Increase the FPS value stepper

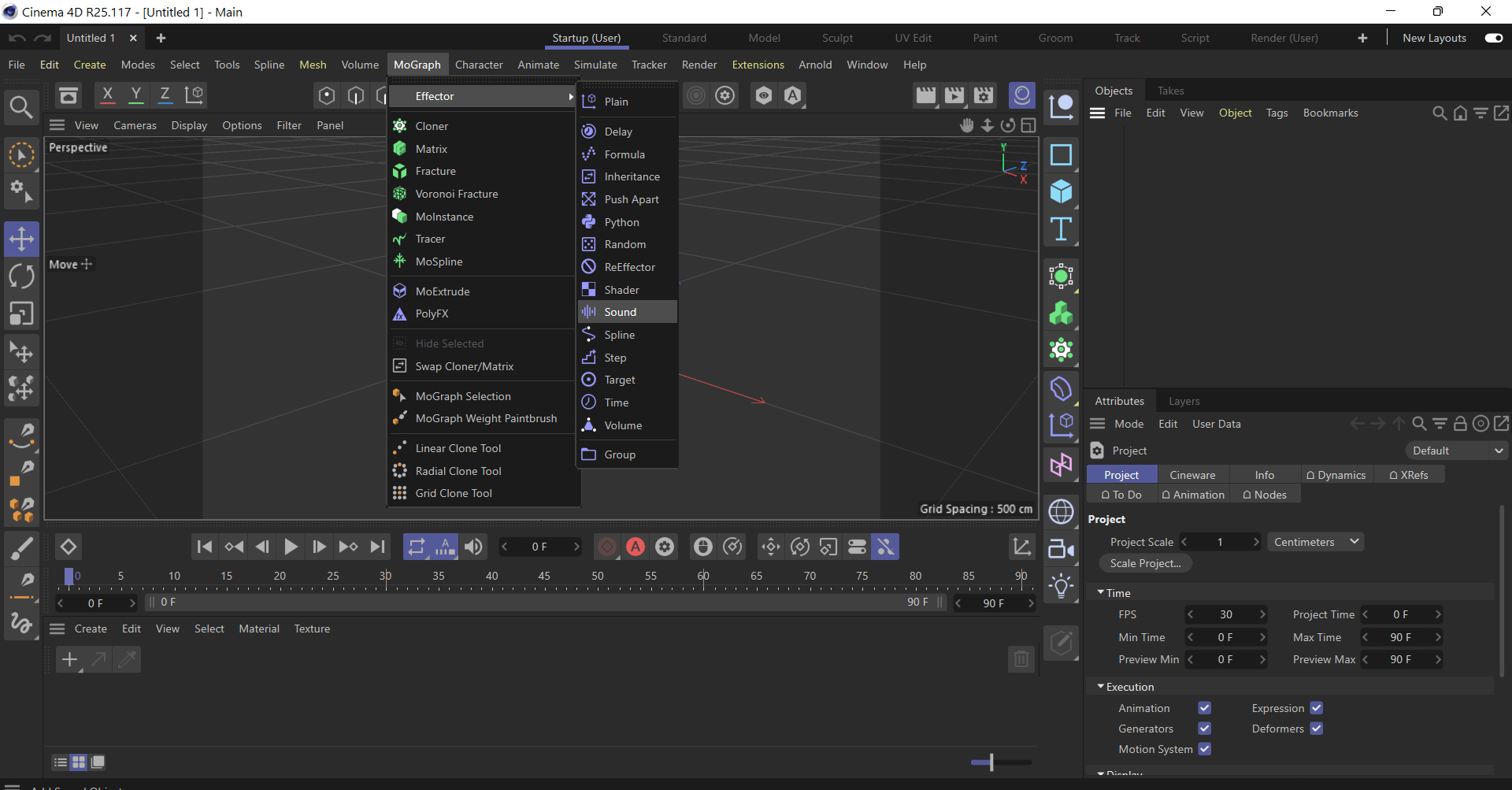[1262, 614]
